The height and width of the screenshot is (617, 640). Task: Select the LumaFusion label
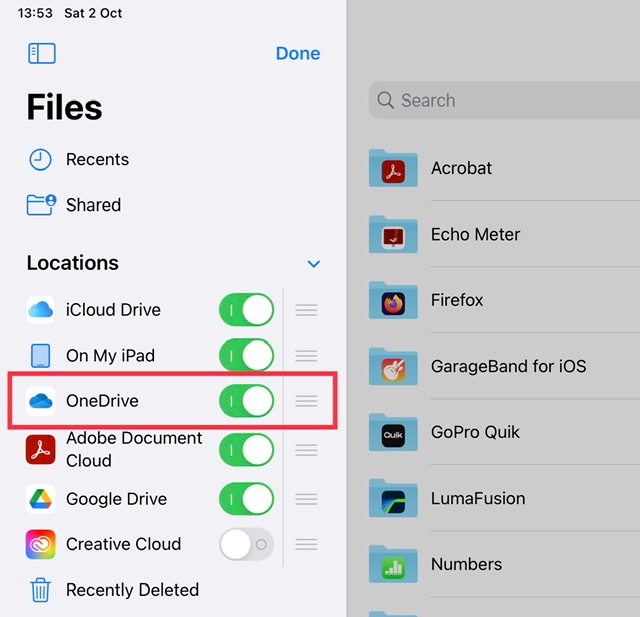tap(478, 499)
